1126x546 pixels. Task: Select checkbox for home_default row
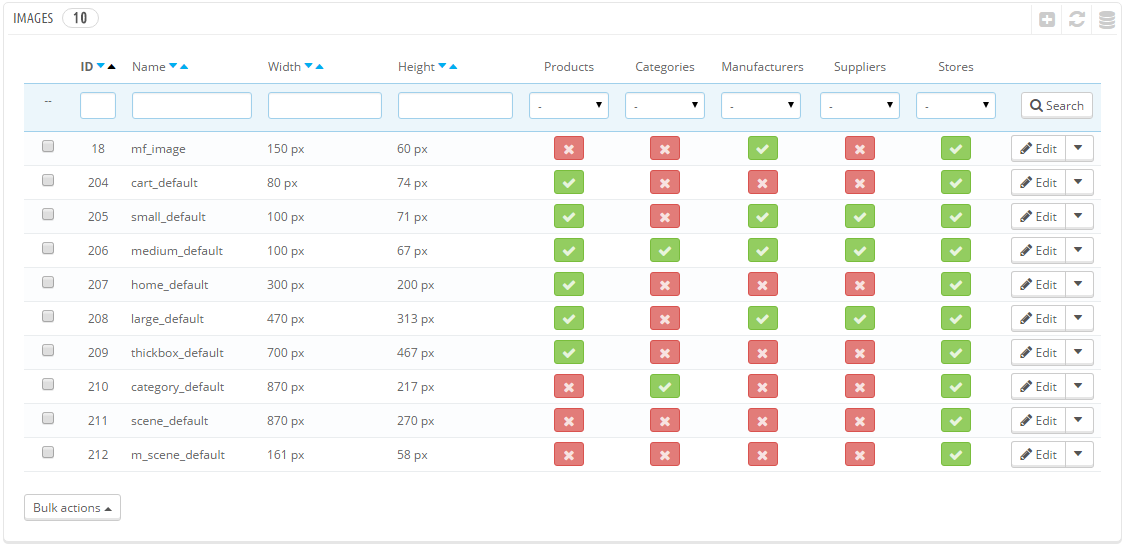[48, 282]
